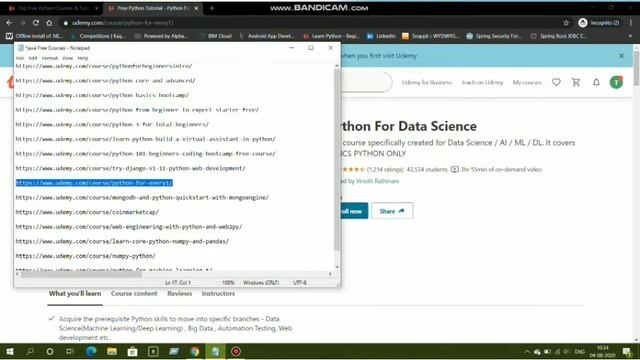This screenshot has height=360, width=640.
Task: Reload the Udemy page
Action: pyautogui.click(x=36, y=23)
